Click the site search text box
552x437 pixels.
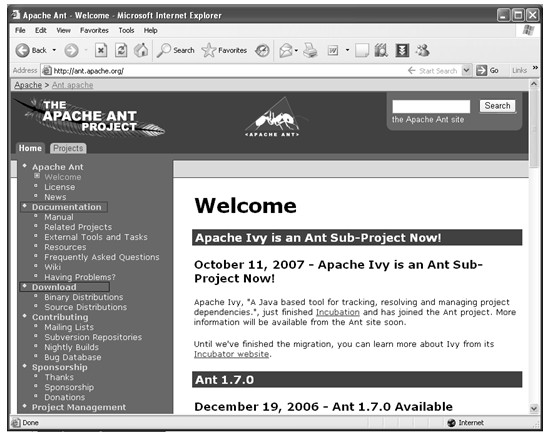click(x=431, y=106)
